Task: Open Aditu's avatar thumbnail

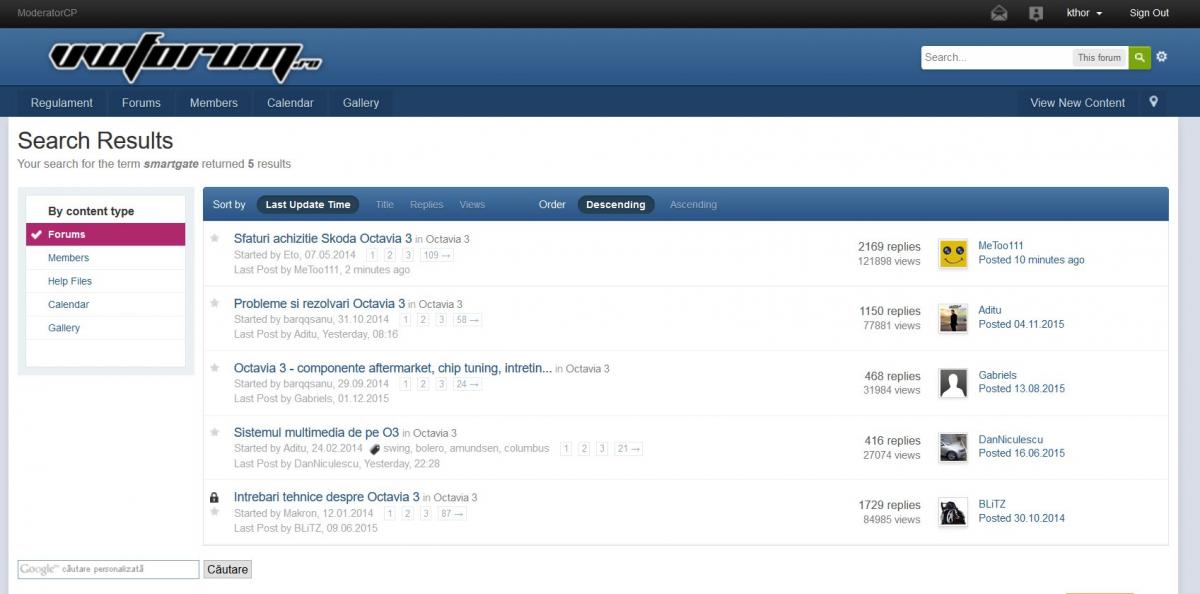Action: coord(953,318)
